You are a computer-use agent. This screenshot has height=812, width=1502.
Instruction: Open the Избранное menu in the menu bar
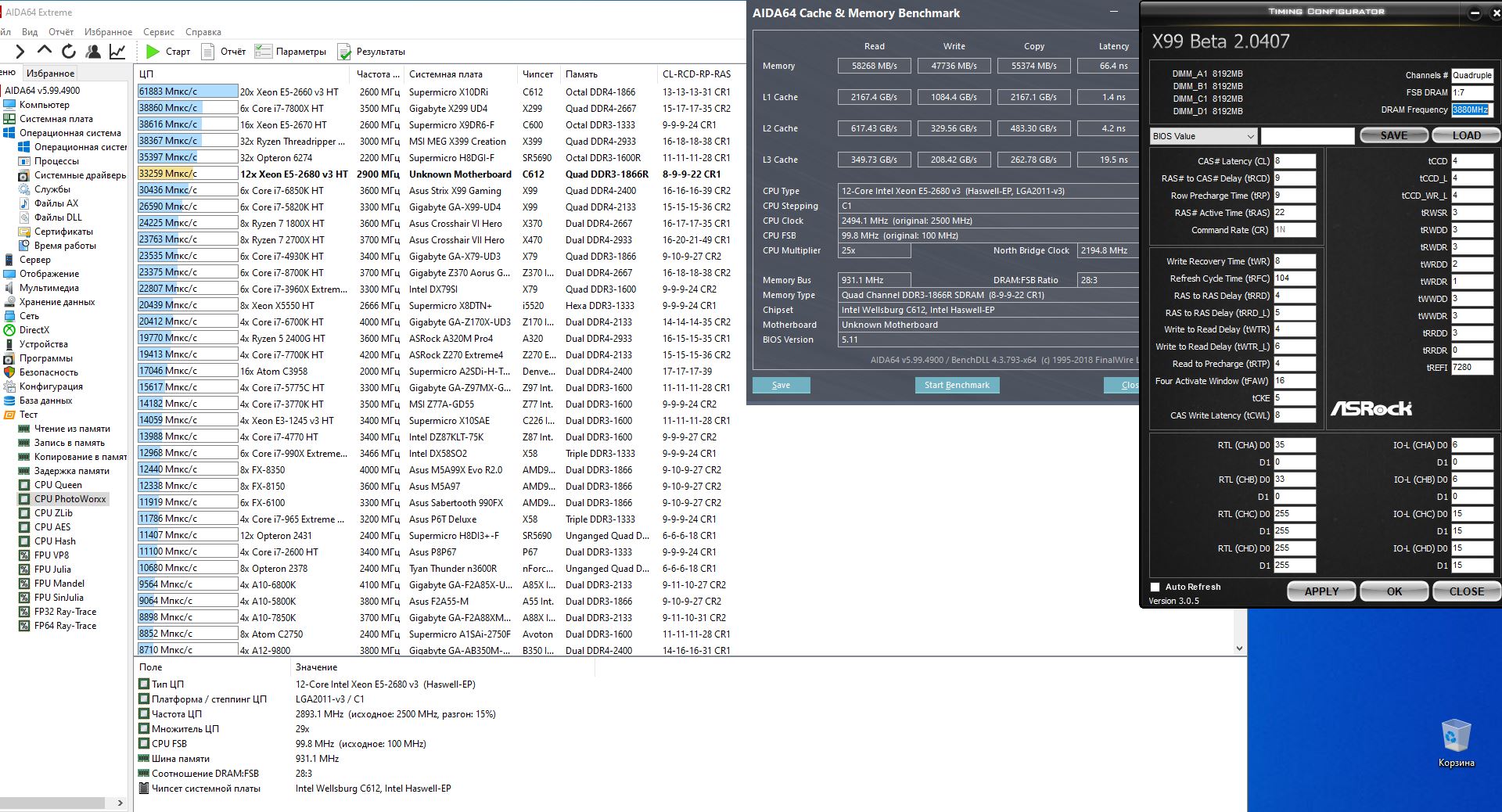[x=109, y=32]
